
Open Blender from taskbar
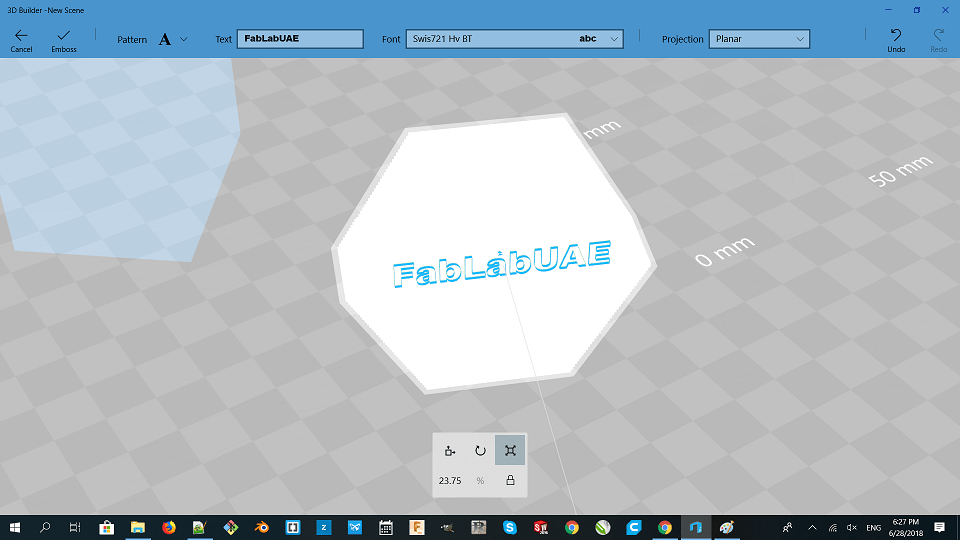[x=261, y=527]
